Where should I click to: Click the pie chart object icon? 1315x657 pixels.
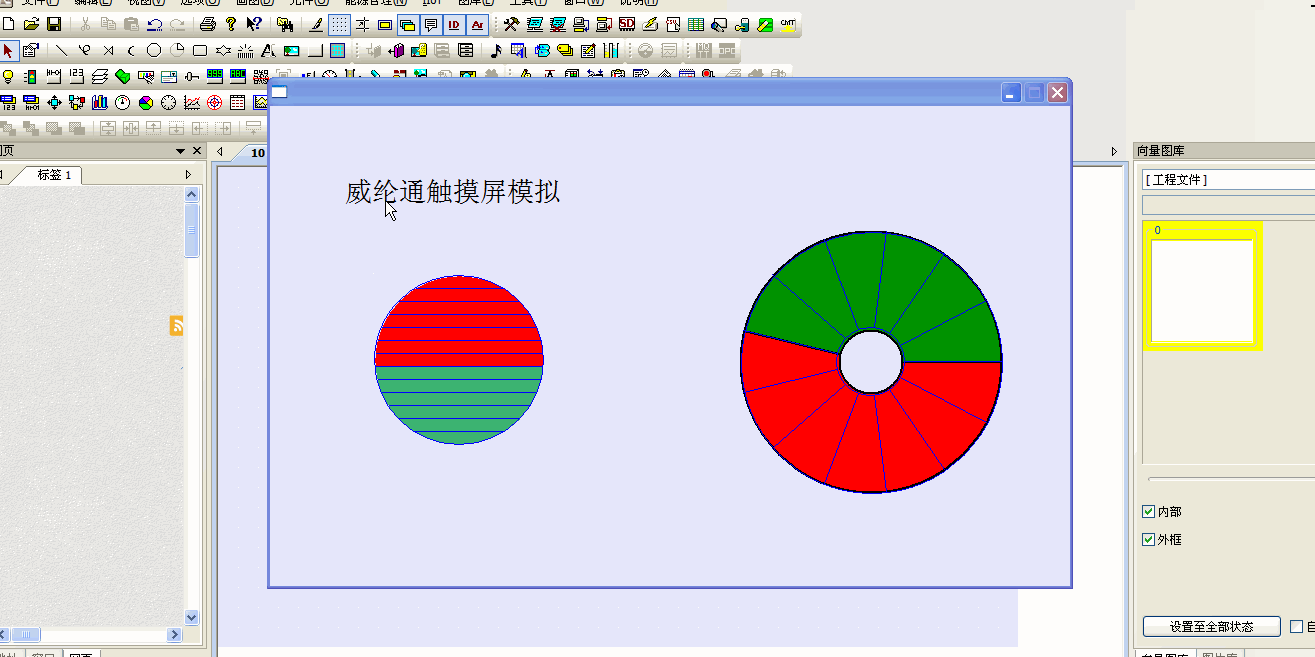pos(146,102)
